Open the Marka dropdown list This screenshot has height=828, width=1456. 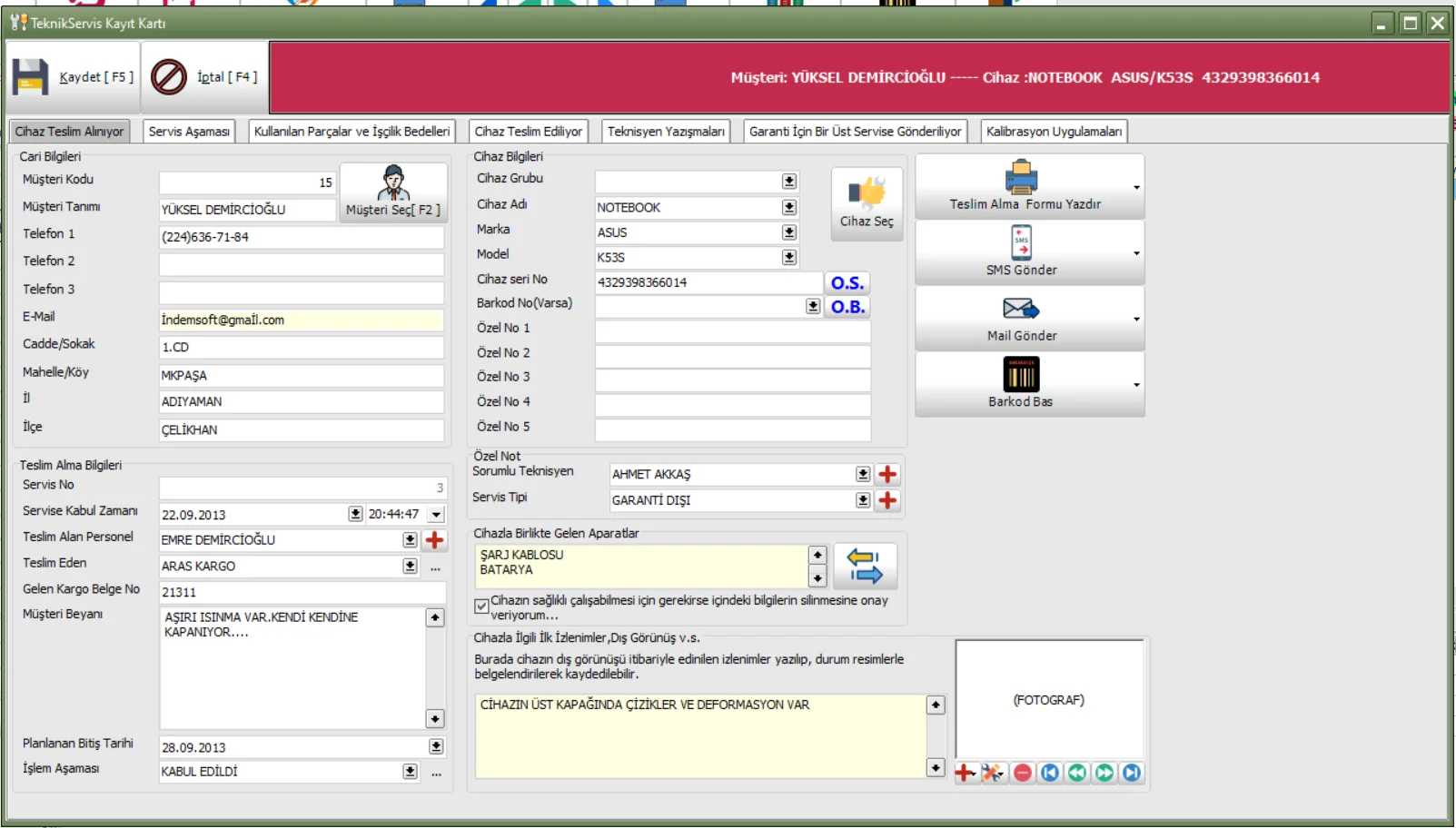789,232
